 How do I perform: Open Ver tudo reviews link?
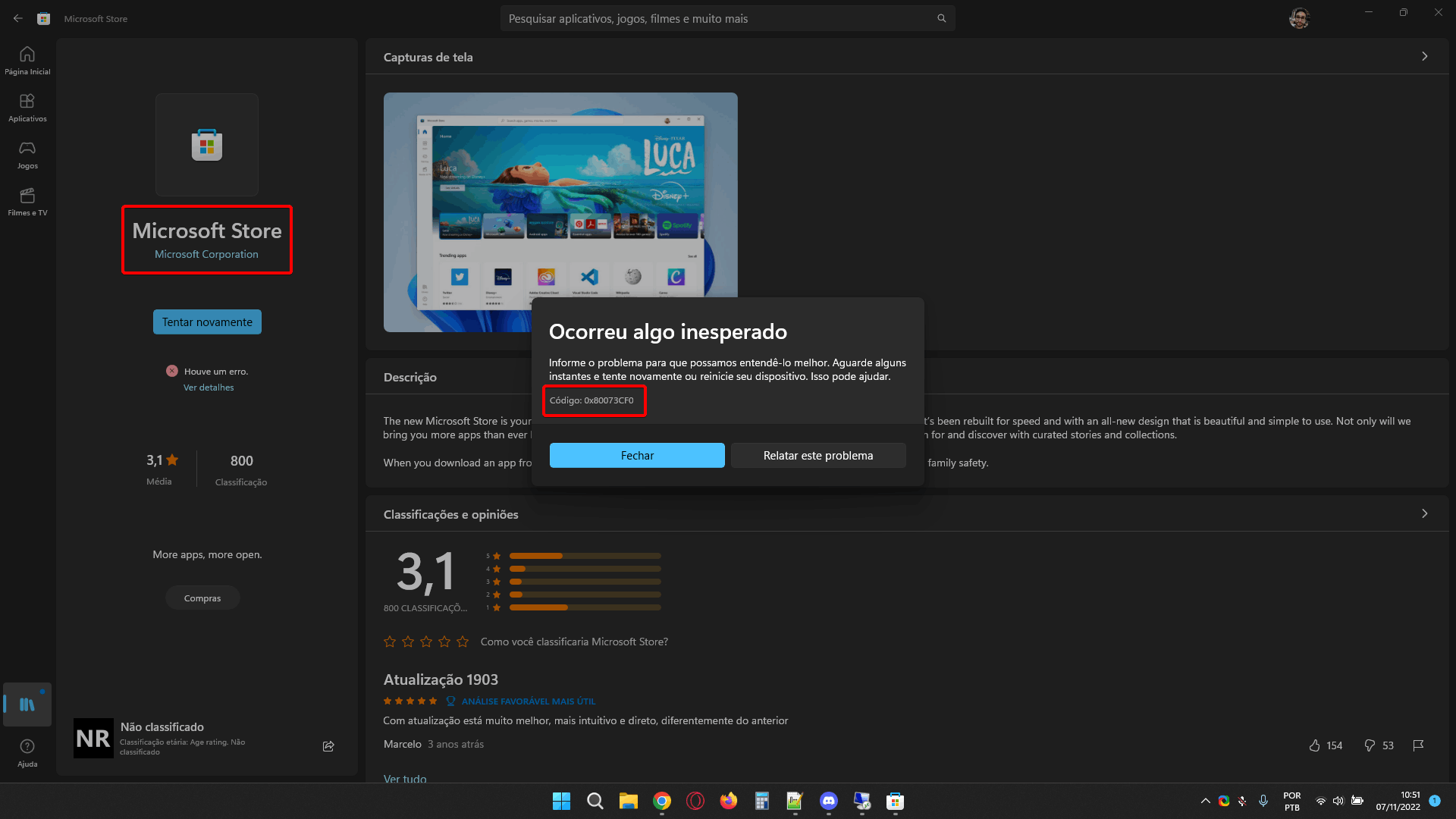pyautogui.click(x=405, y=778)
